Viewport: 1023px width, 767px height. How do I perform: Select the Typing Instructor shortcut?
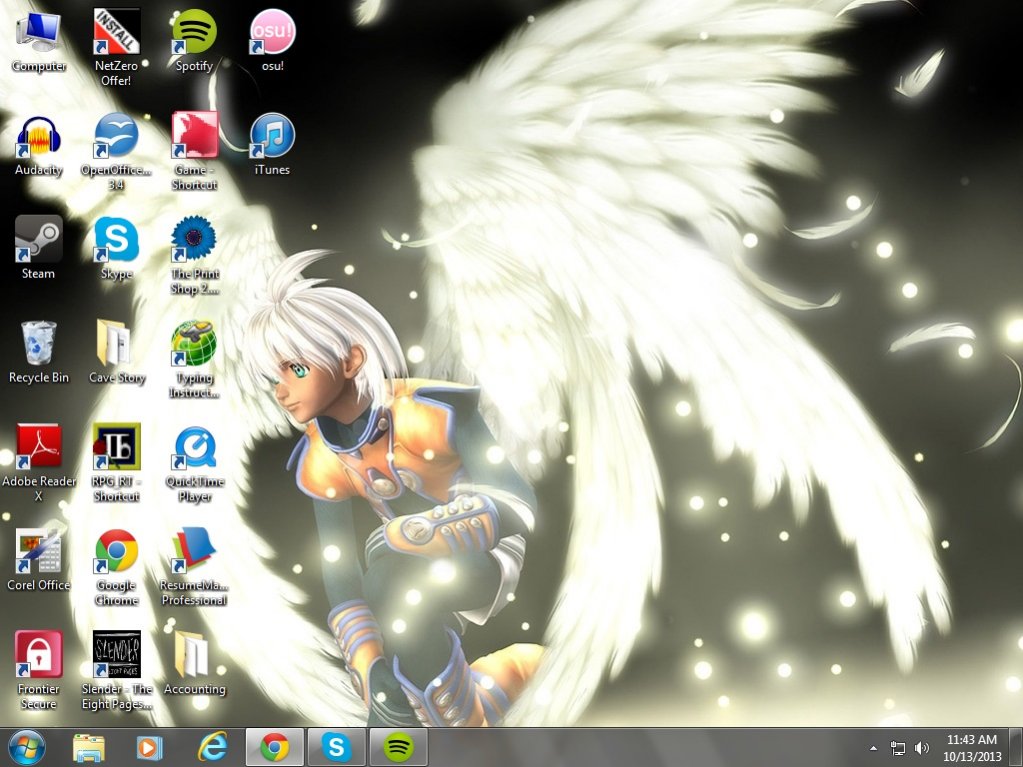click(194, 359)
